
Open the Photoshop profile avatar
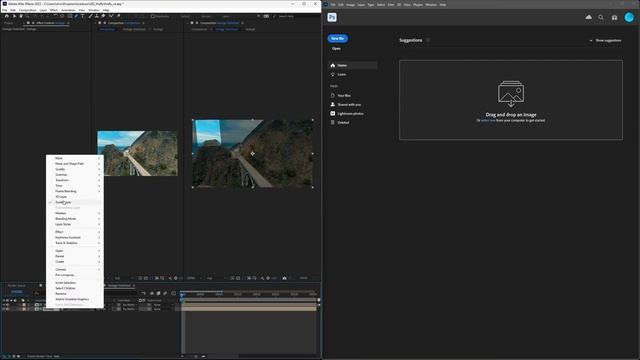tap(629, 17)
